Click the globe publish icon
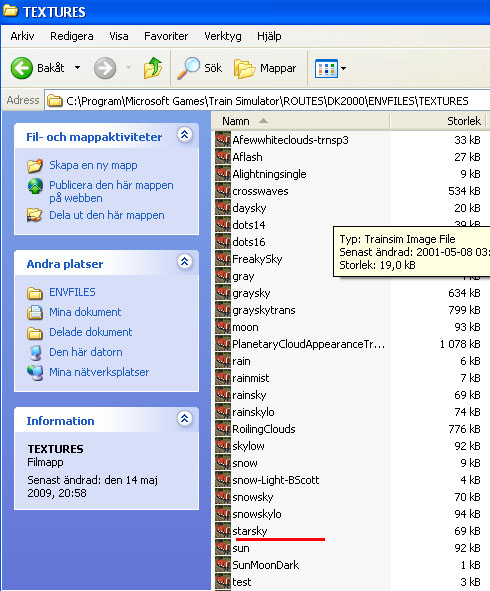This screenshot has height=591, width=490. (35, 186)
